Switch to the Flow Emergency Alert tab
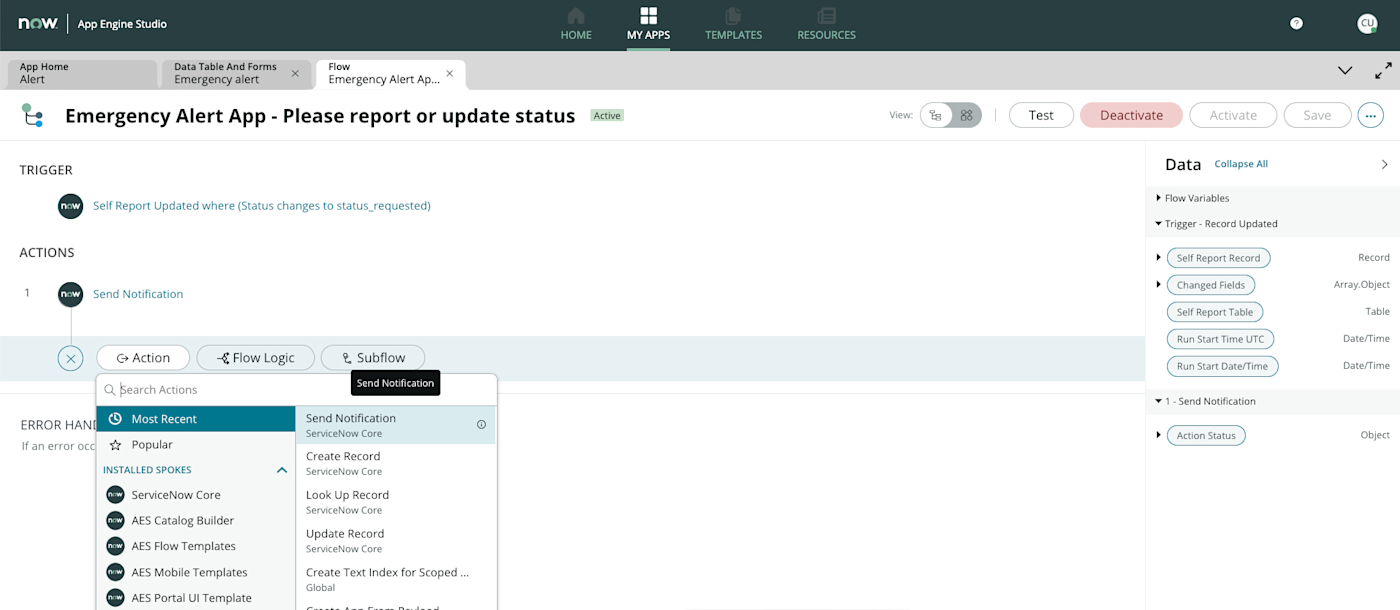Screen dimensions: 1400x610 [390, 74]
